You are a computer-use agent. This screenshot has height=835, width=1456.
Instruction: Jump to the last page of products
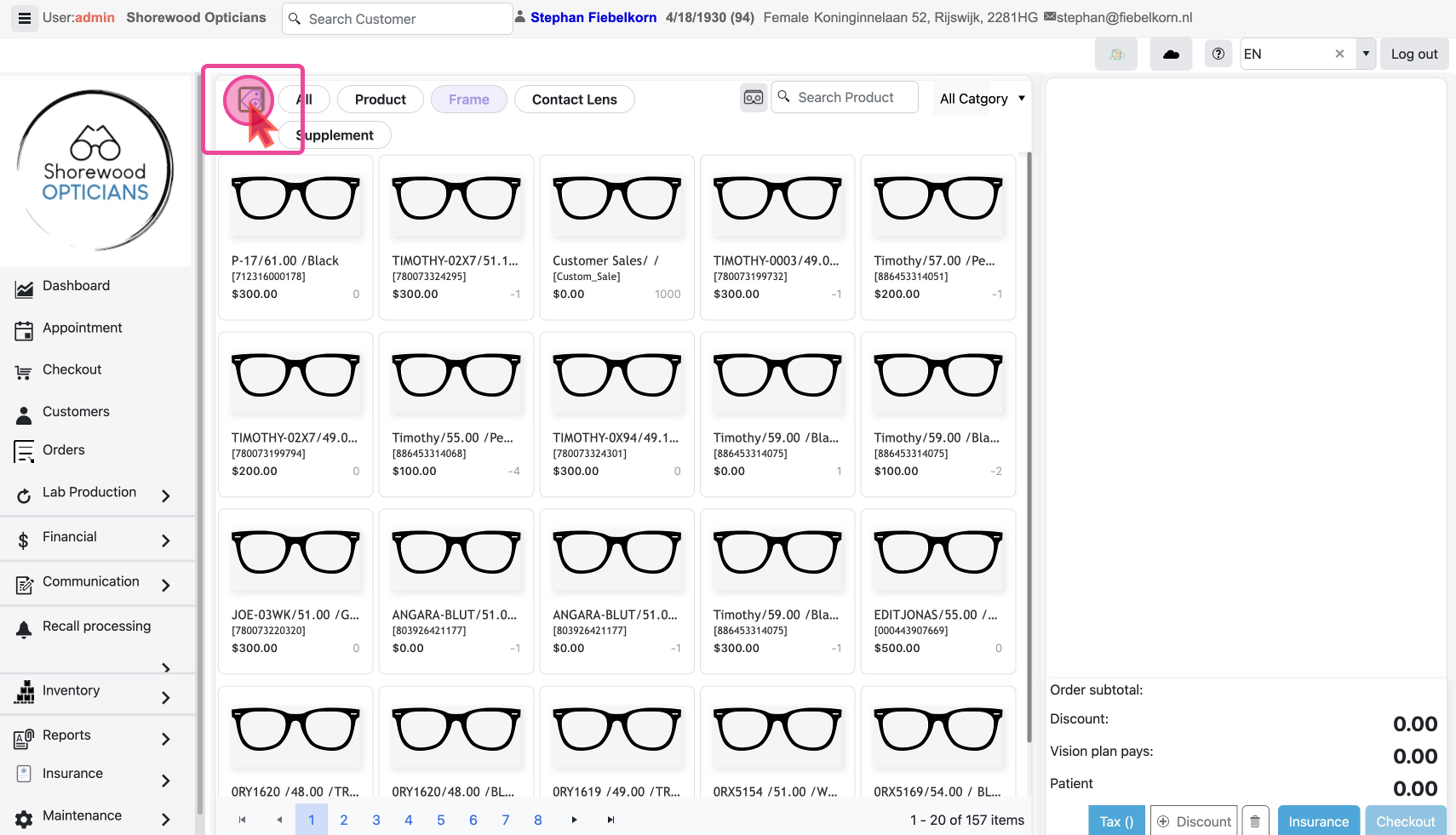coord(610,820)
